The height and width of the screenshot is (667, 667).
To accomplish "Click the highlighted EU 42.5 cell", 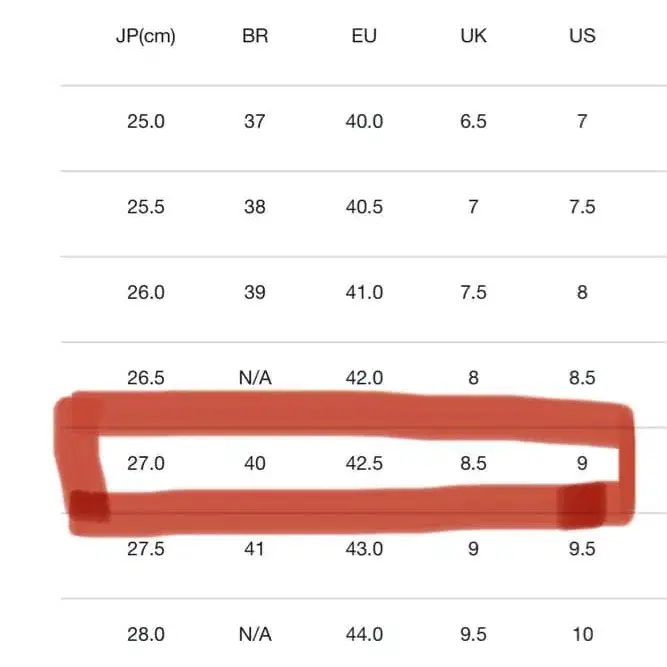I will tap(364, 464).
